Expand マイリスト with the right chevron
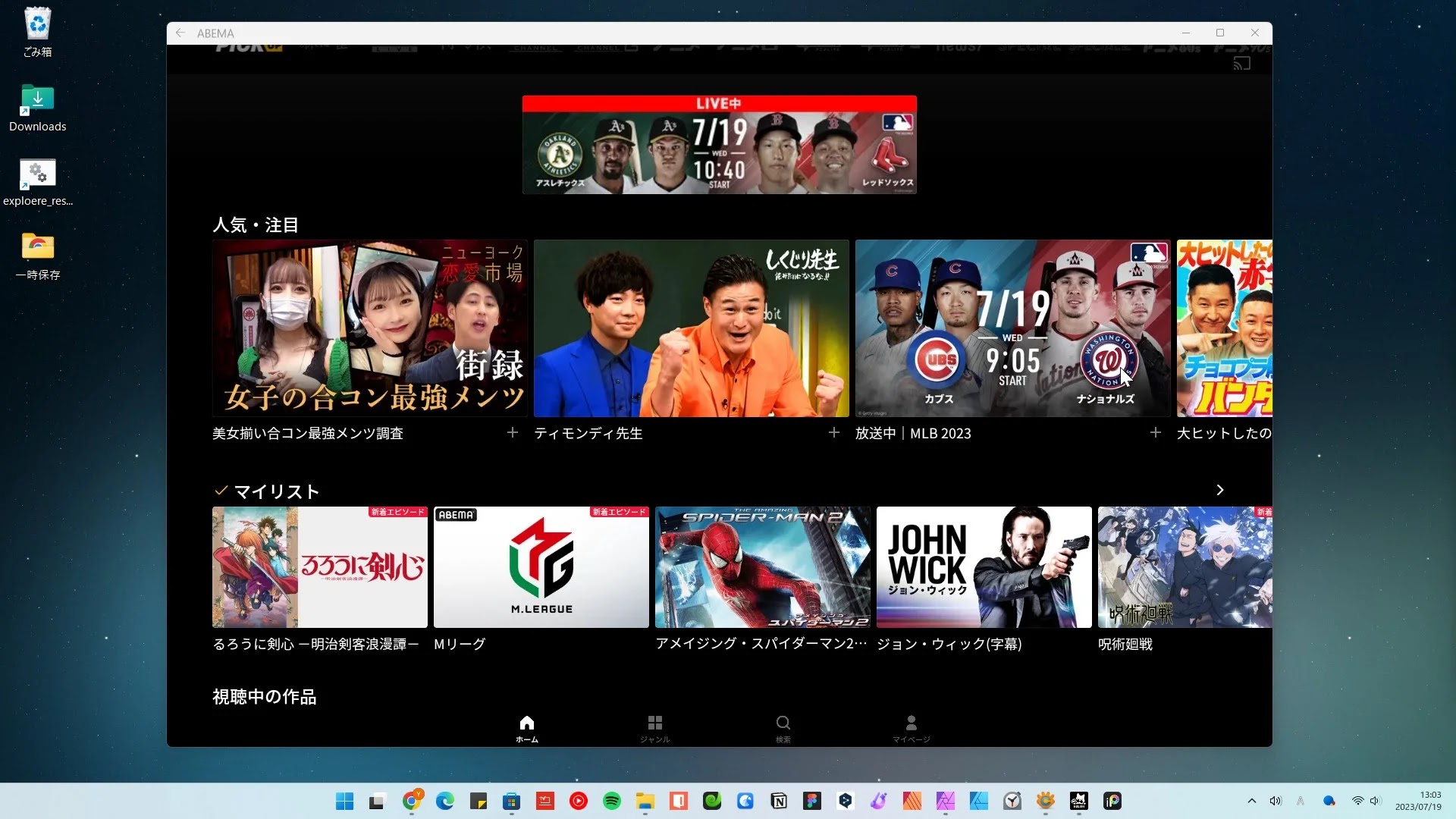This screenshot has width=1456, height=819. (x=1220, y=490)
